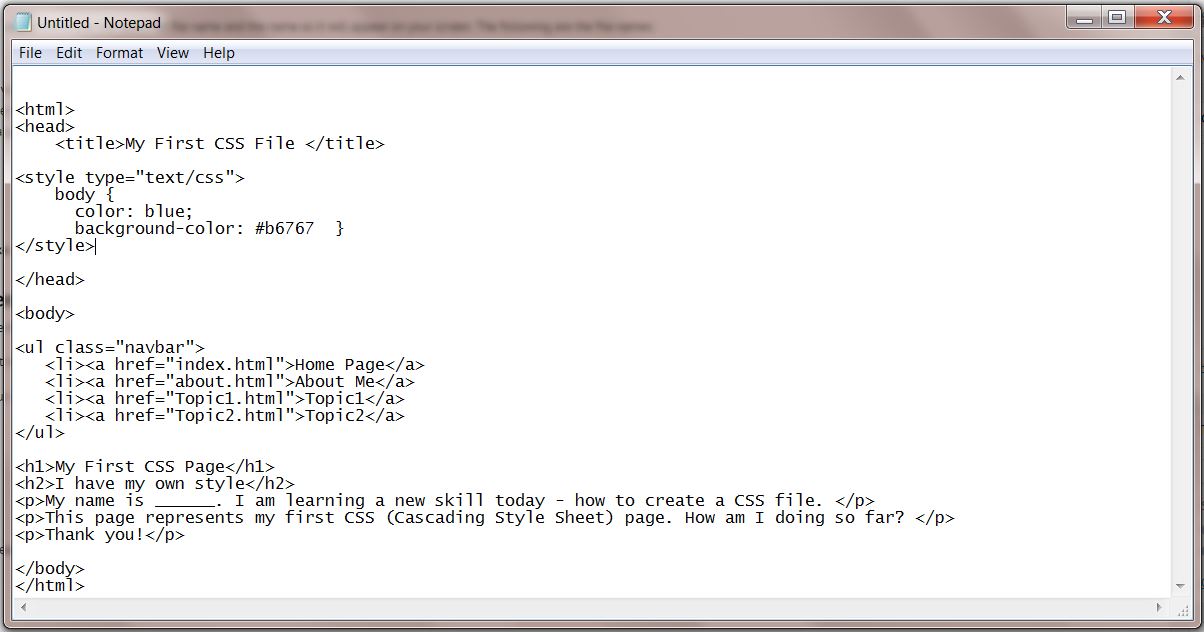Image resolution: width=1204 pixels, height=632 pixels.
Task: Place cursor in the h1 heading line
Action: (145, 467)
